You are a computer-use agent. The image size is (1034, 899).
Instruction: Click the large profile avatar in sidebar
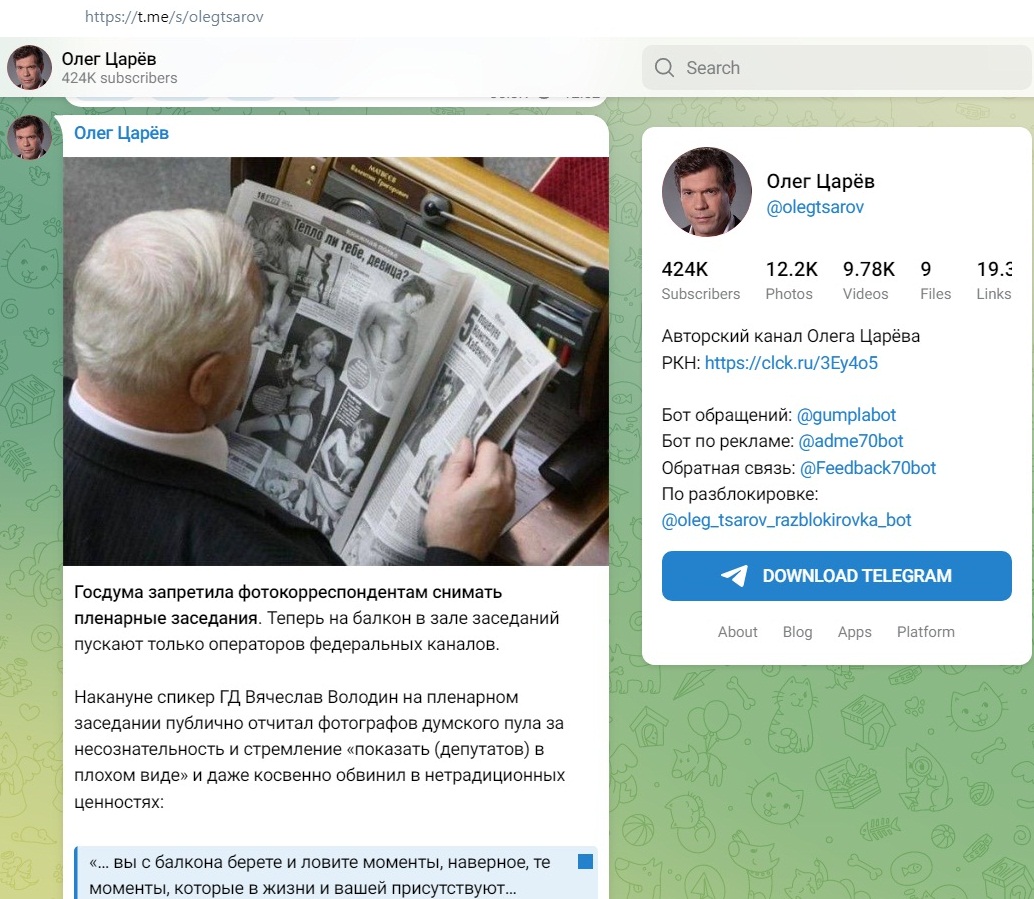click(707, 192)
